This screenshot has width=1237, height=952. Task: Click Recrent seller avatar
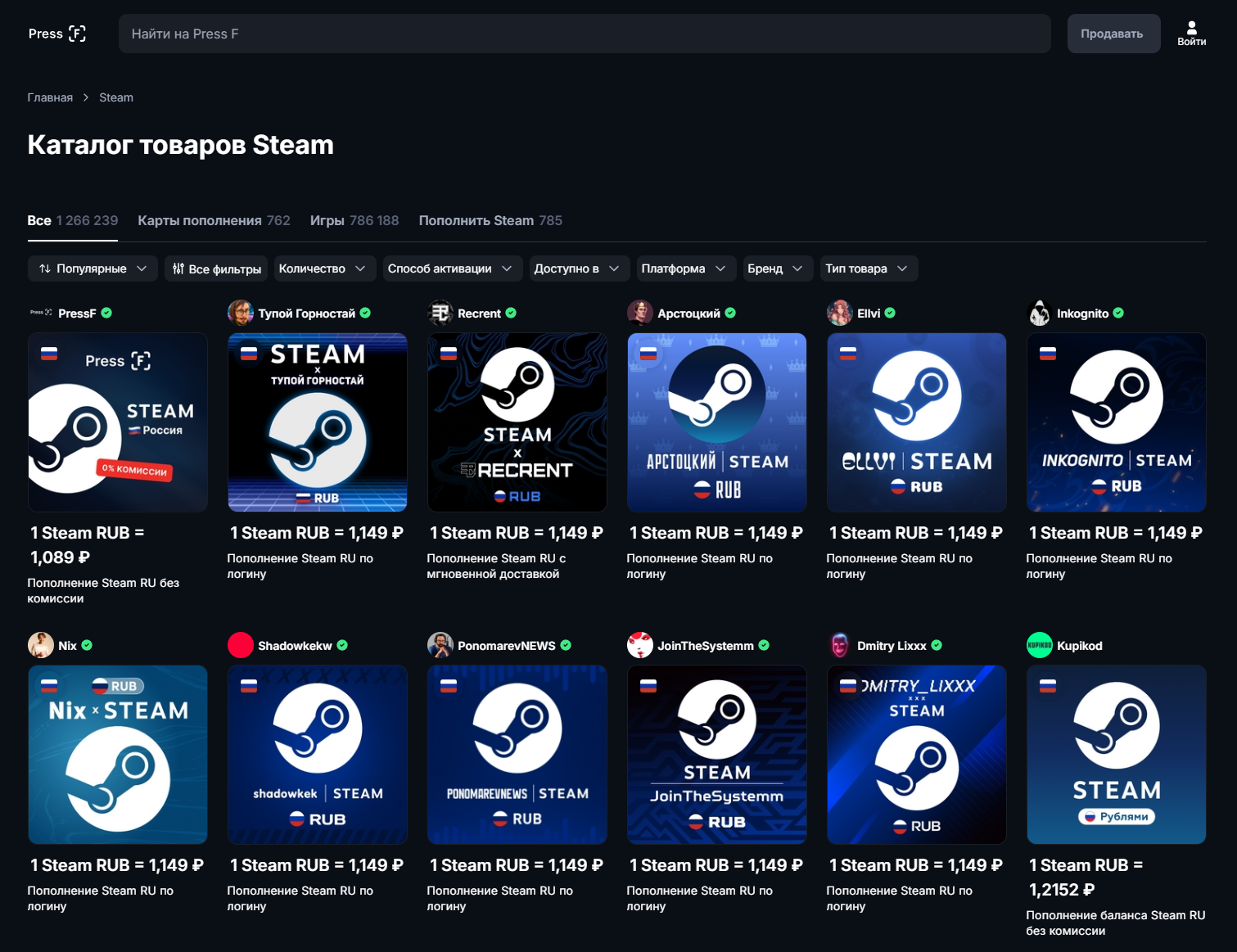tap(440, 313)
